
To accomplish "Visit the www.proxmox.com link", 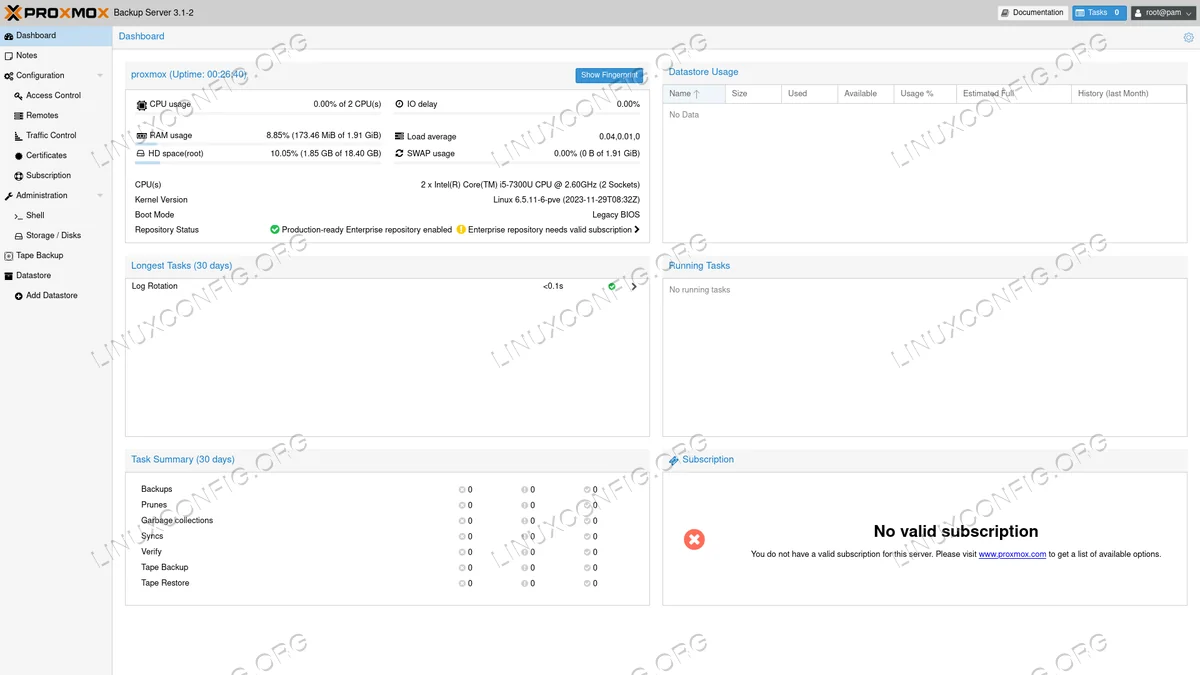I will [x=1012, y=554].
